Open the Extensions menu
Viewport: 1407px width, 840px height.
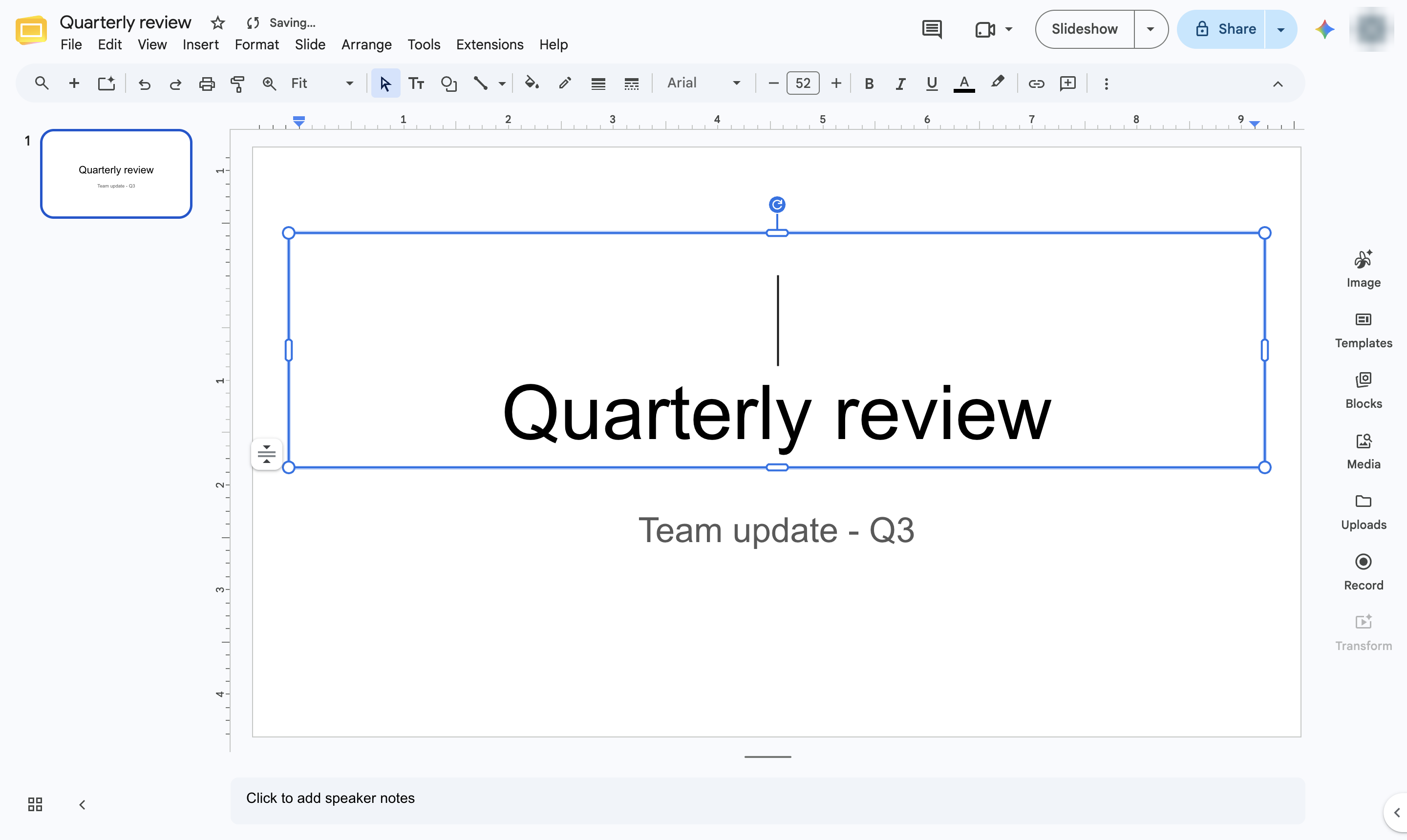[x=489, y=45]
